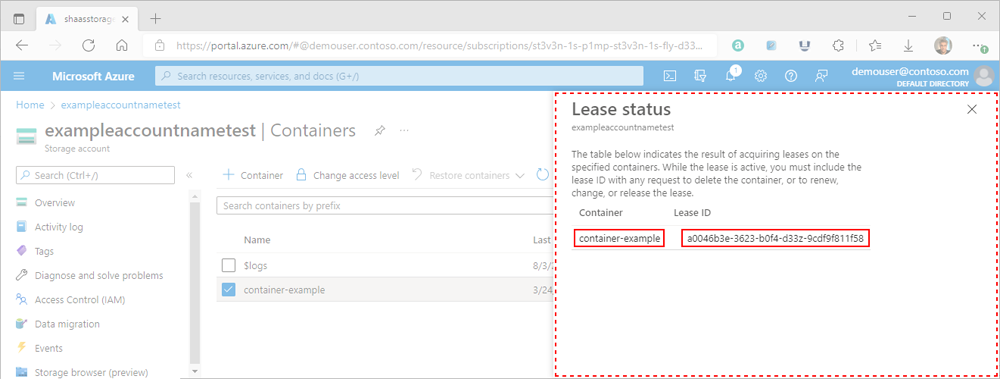
Task: Select container-example in the lease table
Action: [619, 239]
